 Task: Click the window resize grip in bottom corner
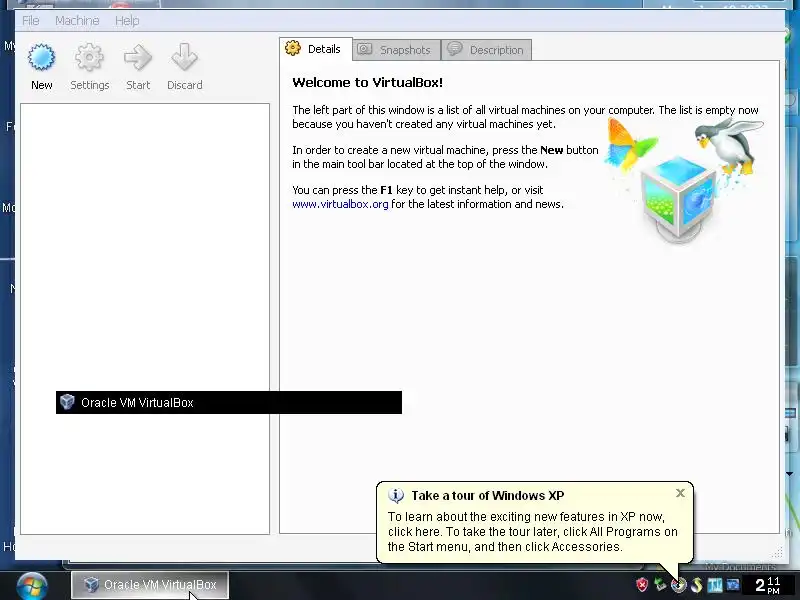[778, 553]
